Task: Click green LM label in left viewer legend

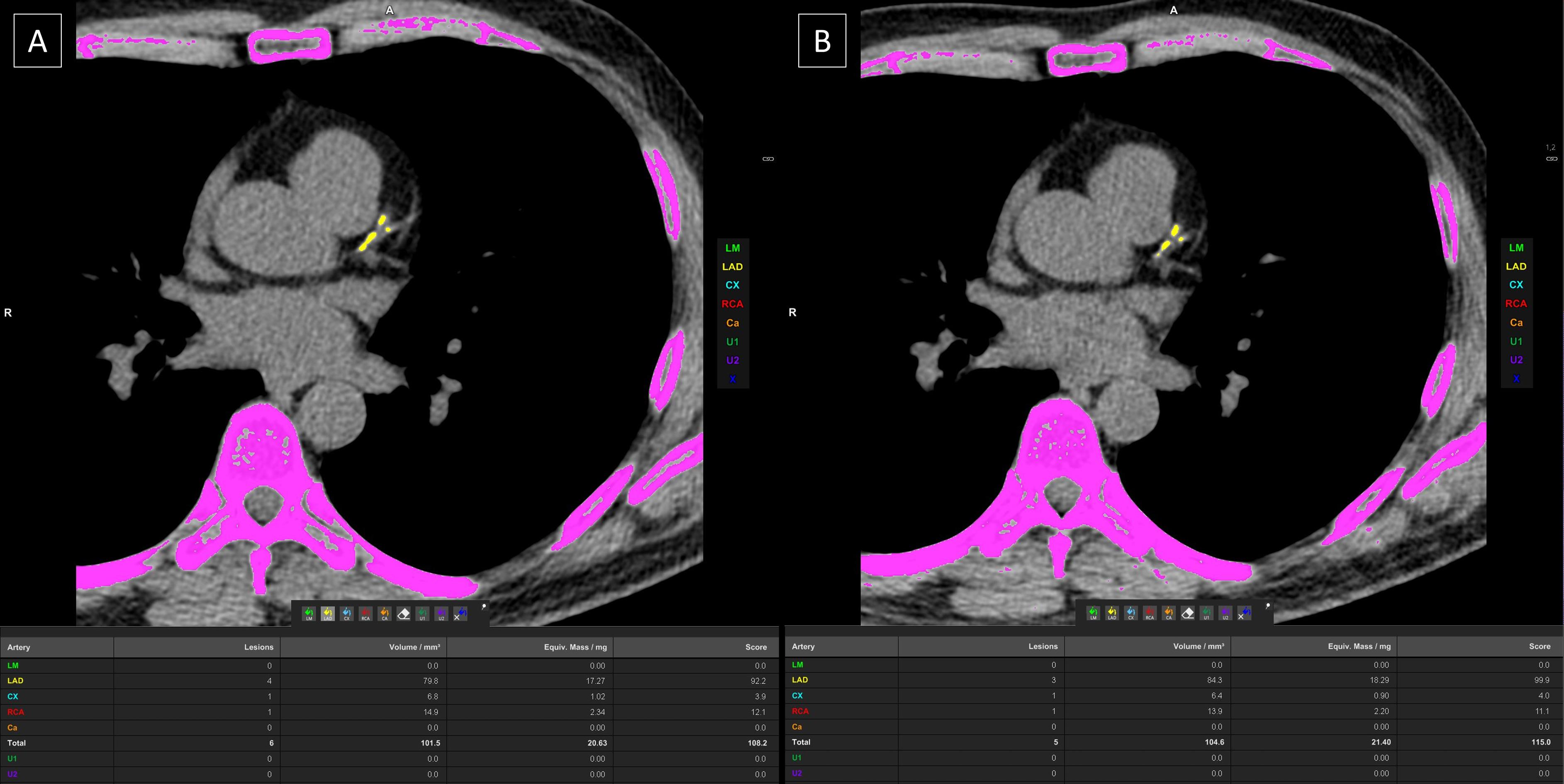Action: click(733, 248)
